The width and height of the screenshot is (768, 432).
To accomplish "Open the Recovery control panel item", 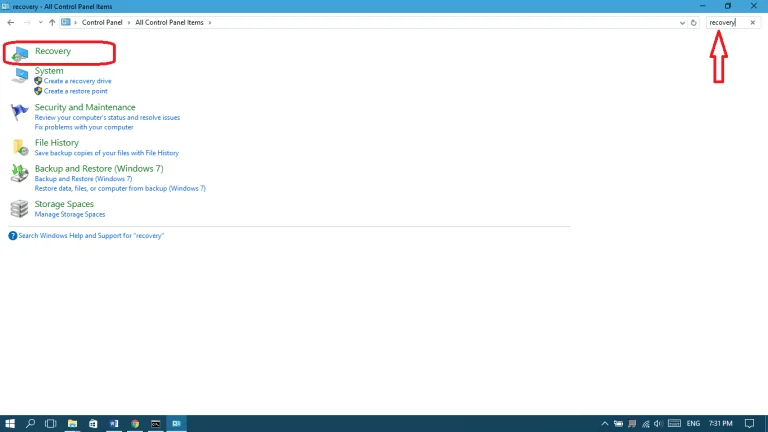I will 53,51.
